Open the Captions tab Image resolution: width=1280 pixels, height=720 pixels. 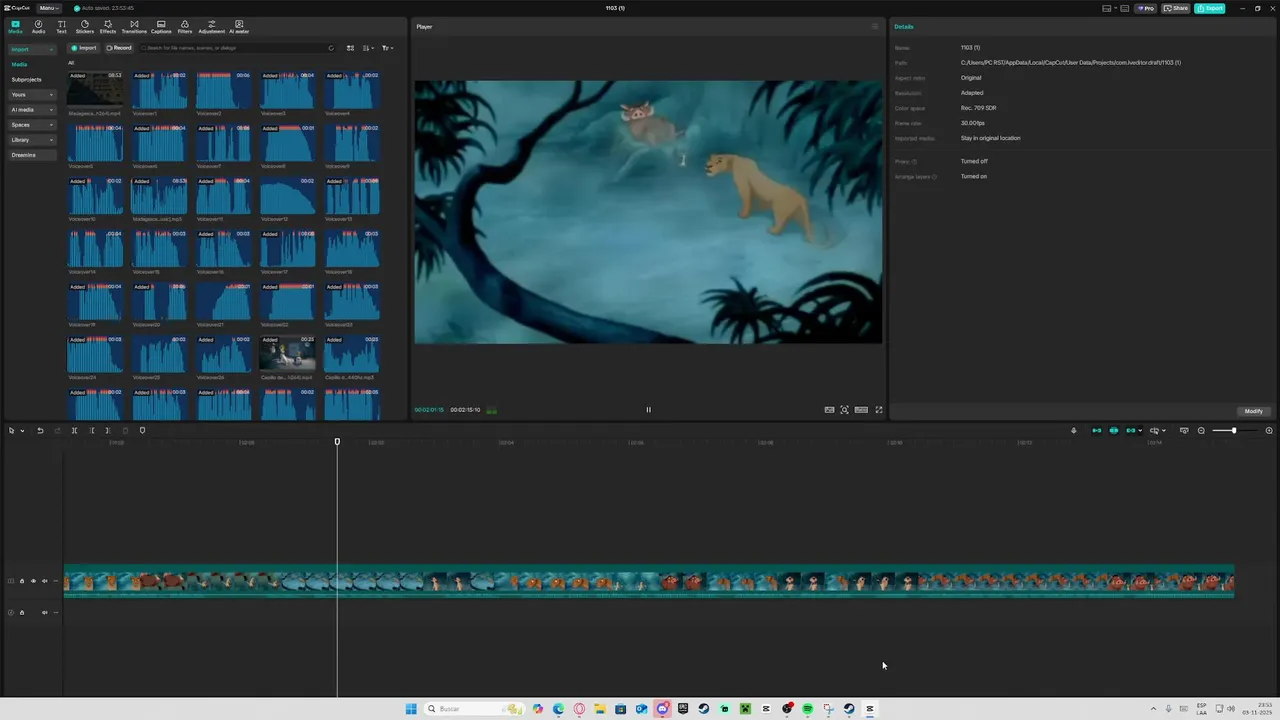(161, 26)
